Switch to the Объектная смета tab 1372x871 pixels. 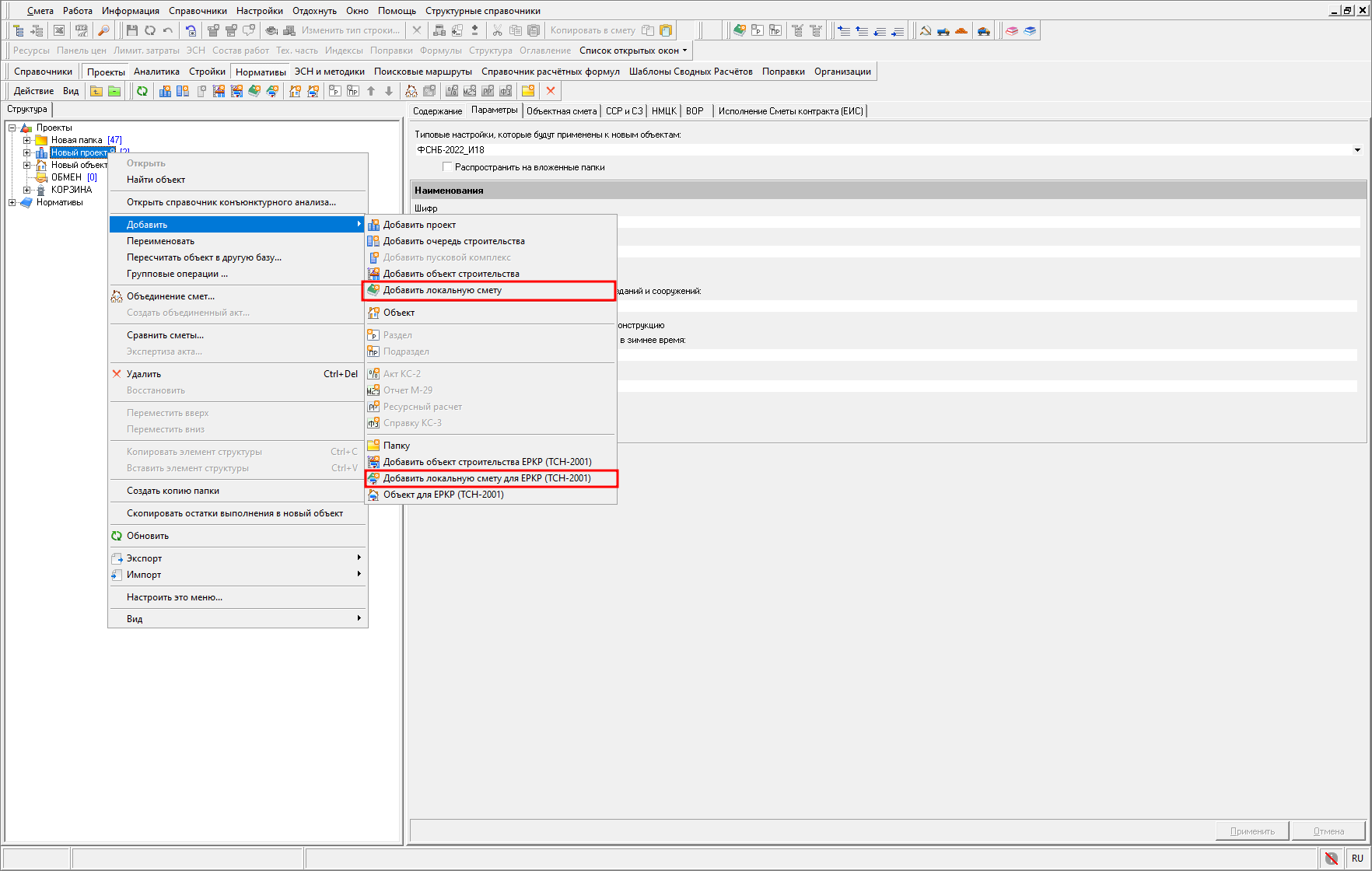[x=561, y=111]
